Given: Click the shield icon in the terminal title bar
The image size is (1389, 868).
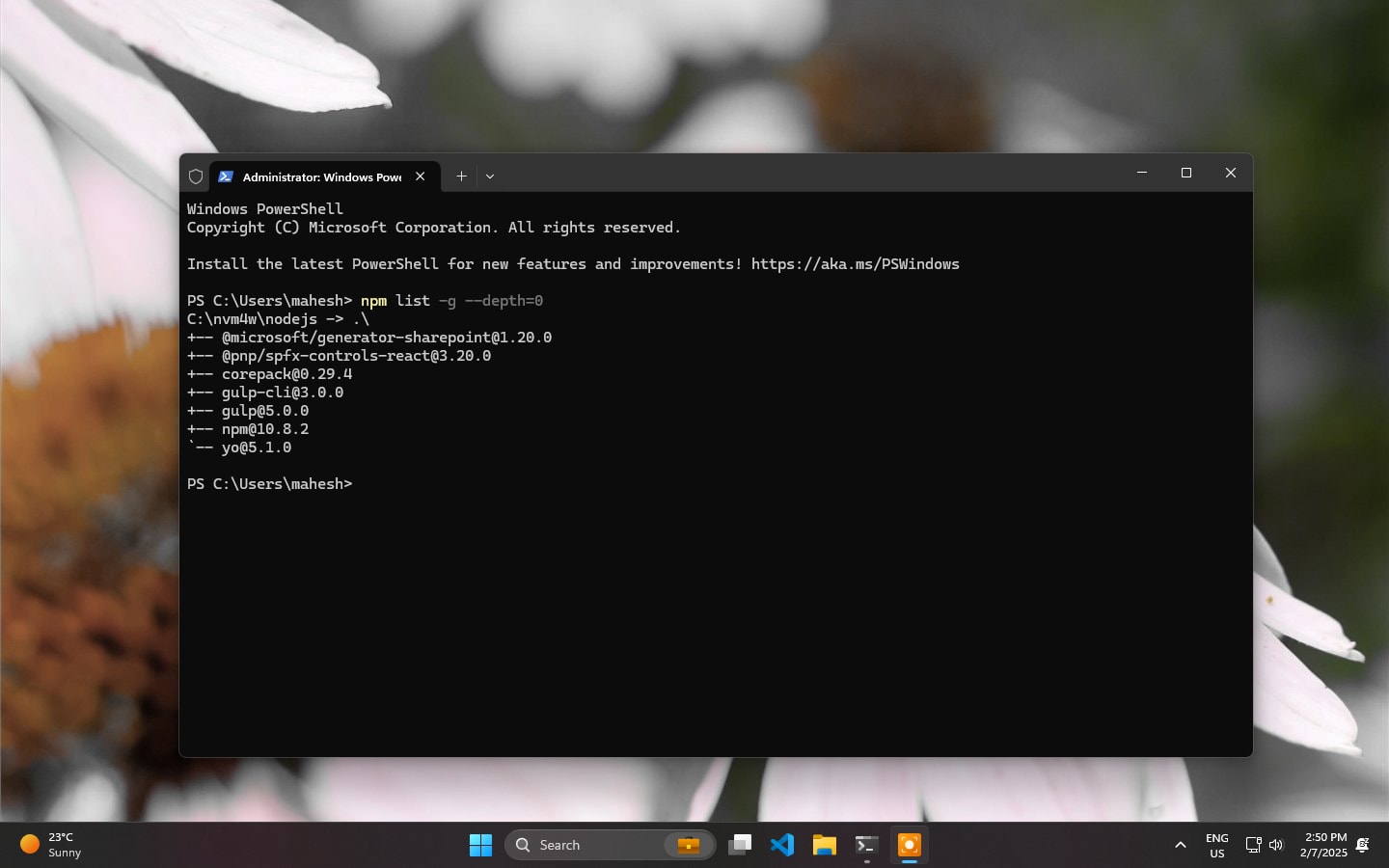Looking at the screenshot, I should point(196,176).
